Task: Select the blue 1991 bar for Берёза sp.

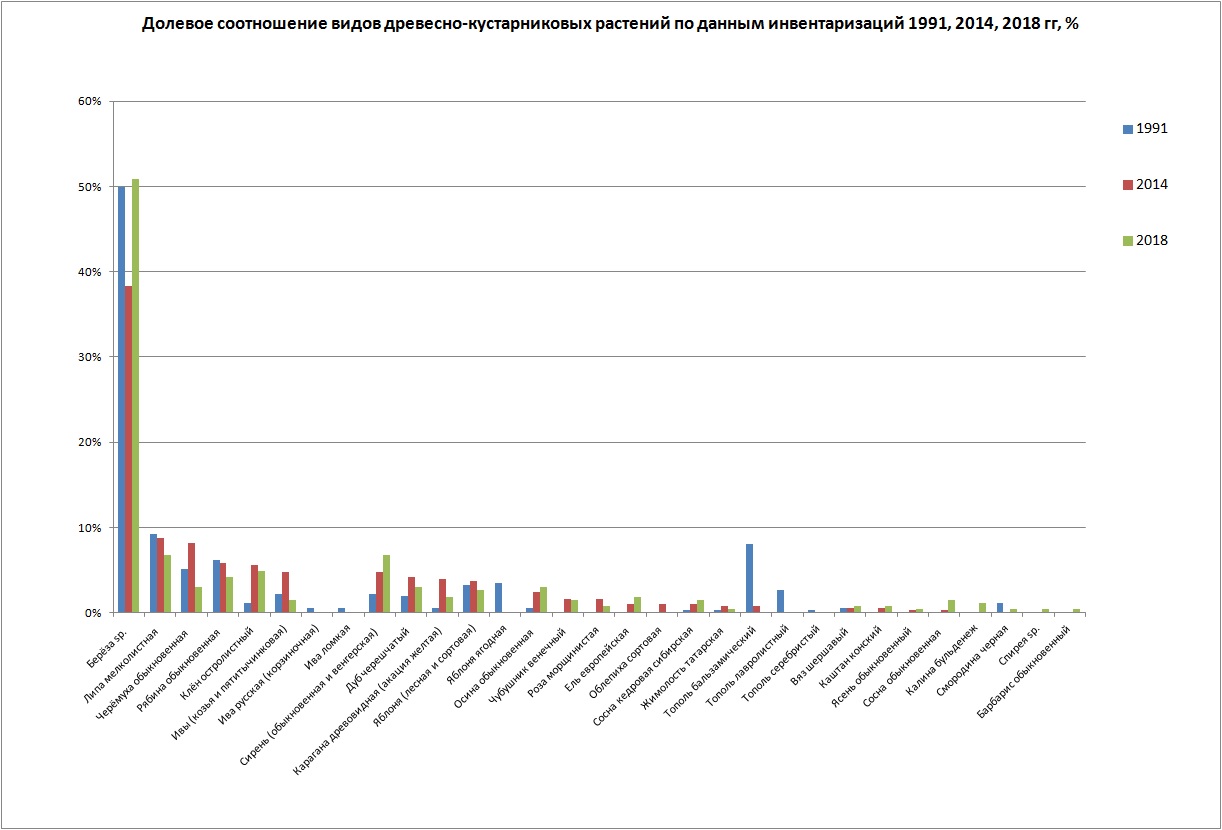Action: 122,400
